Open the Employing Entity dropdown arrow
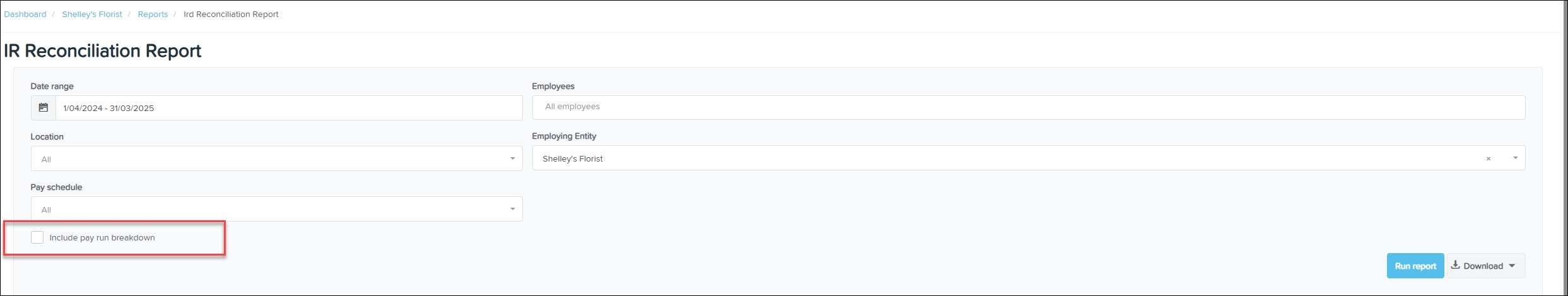 pos(1515,158)
